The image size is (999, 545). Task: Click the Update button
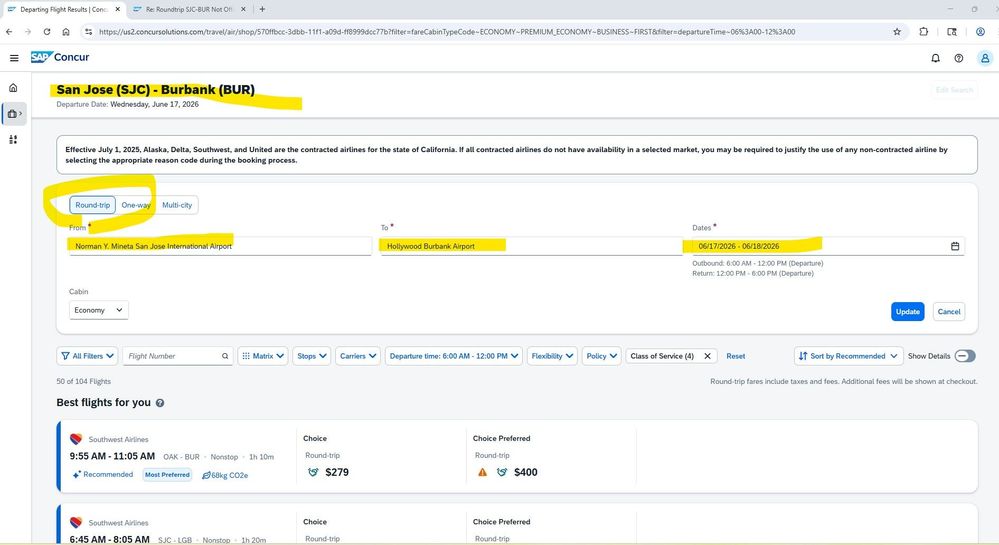point(908,312)
